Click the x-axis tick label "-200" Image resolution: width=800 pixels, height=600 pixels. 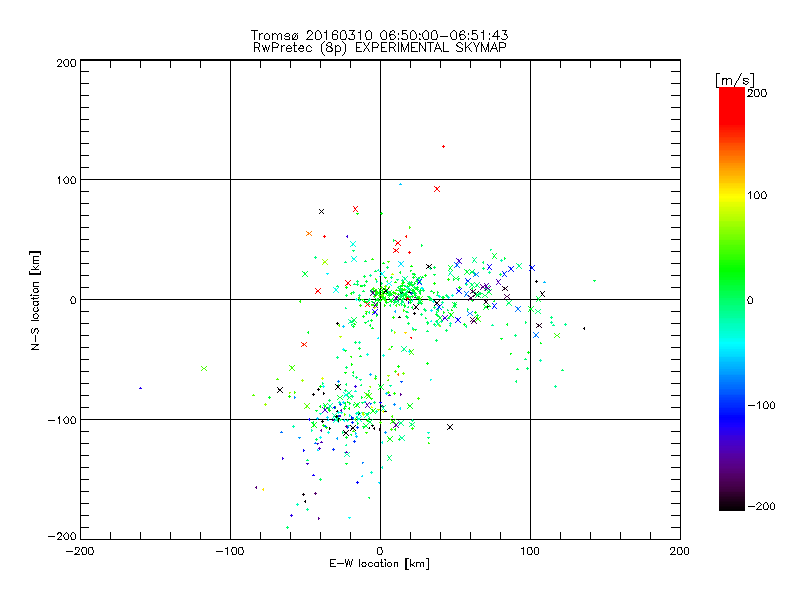(80, 551)
